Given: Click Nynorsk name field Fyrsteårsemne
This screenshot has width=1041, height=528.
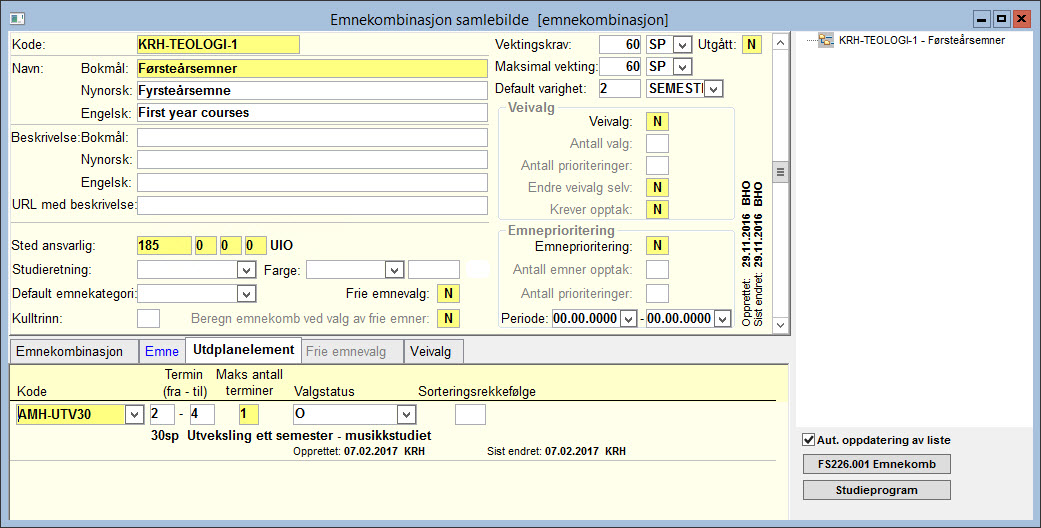Looking at the screenshot, I should 312,90.
